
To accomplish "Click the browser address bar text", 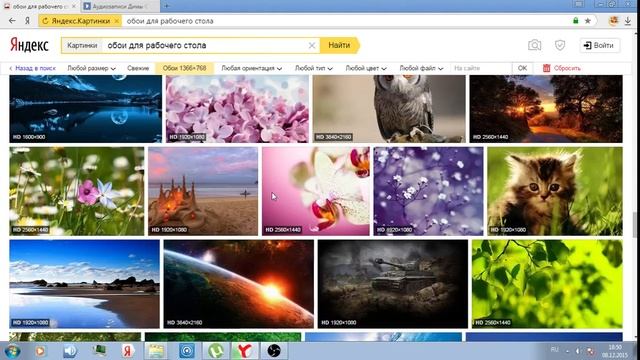I will pyautogui.click(x=170, y=21).
